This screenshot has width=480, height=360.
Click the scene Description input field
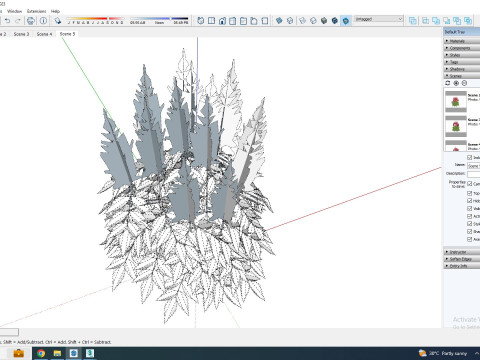(x=473, y=174)
